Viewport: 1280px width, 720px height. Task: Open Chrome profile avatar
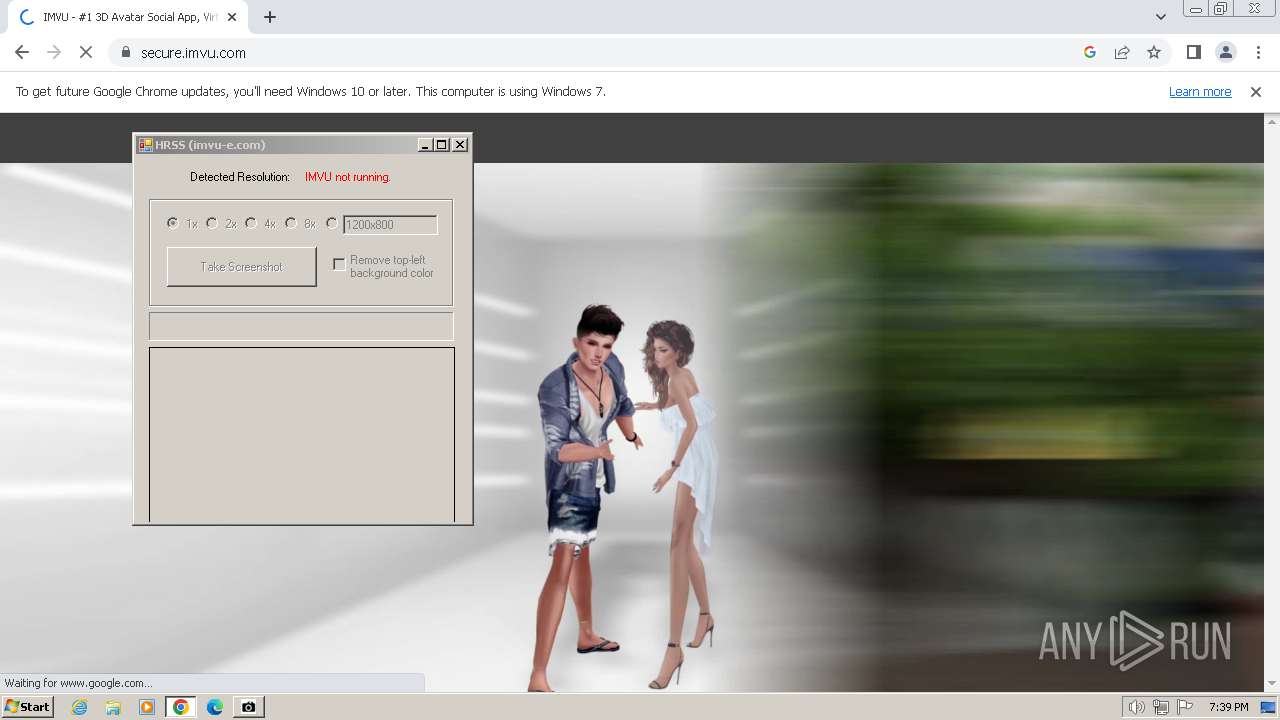click(1225, 52)
